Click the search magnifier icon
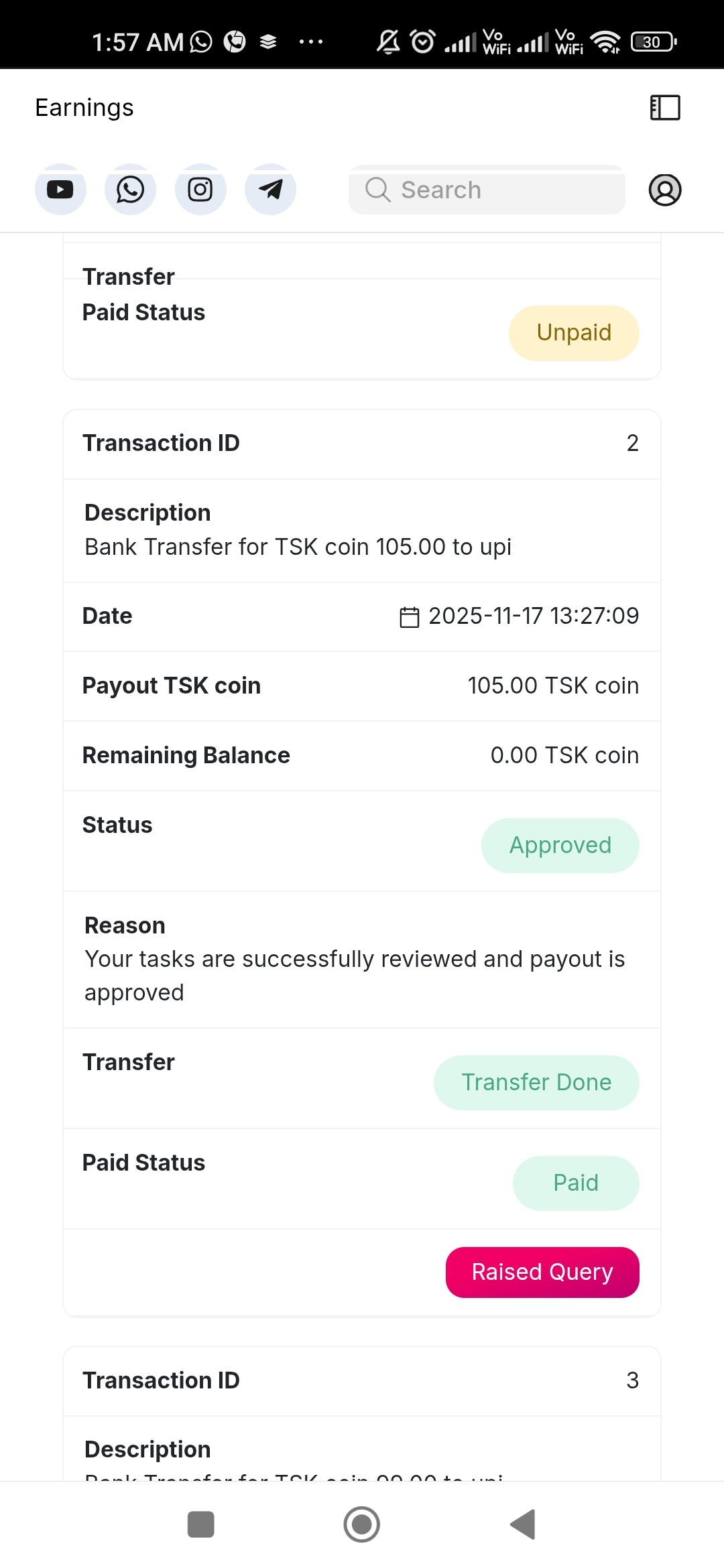 click(x=377, y=190)
